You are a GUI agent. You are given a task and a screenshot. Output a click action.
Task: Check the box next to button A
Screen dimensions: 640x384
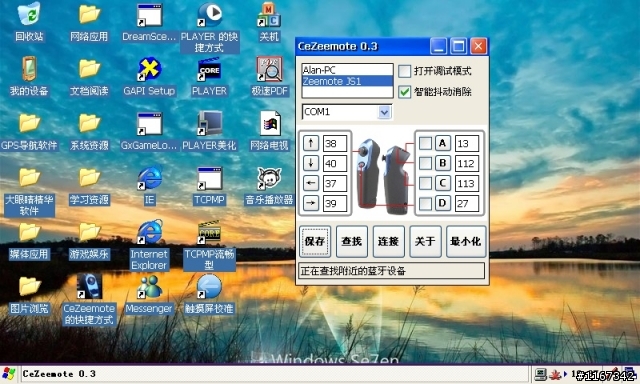tap(425, 143)
